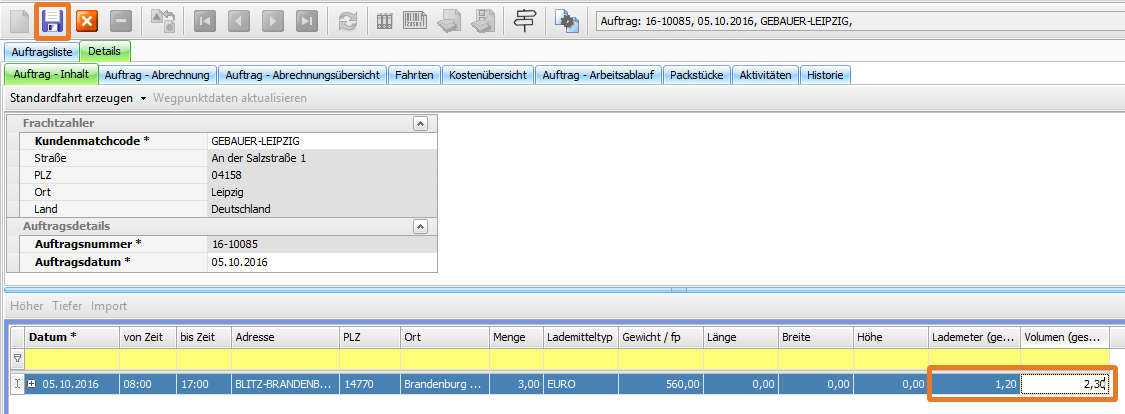1125x414 pixels.
Task: Collapse the Auftragsdetails section
Action: 420,226
